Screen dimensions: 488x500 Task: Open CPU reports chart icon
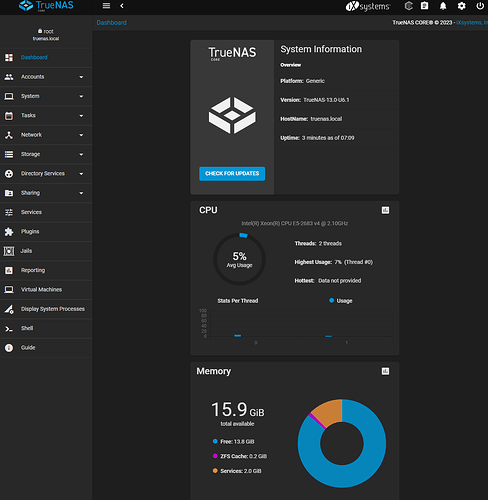pos(385,210)
